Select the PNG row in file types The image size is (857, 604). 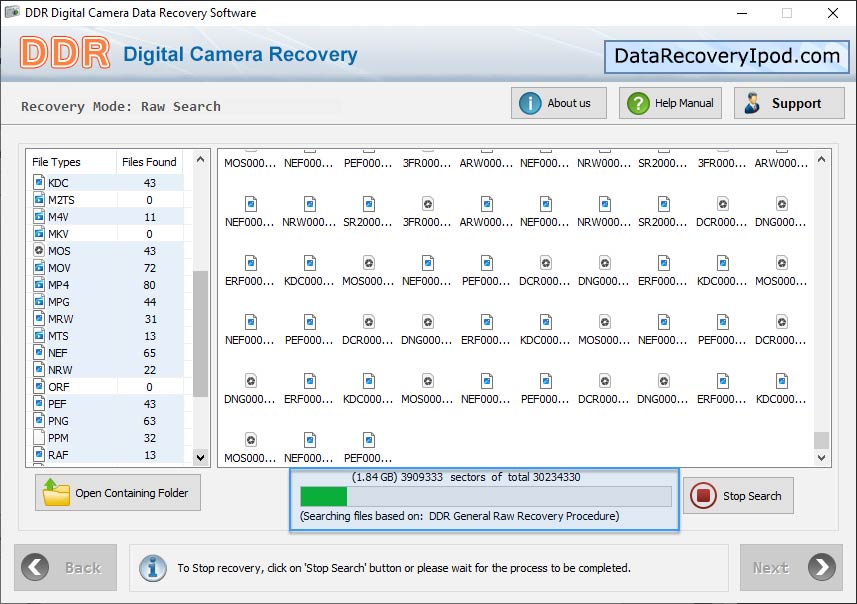pyautogui.click(x=108, y=421)
